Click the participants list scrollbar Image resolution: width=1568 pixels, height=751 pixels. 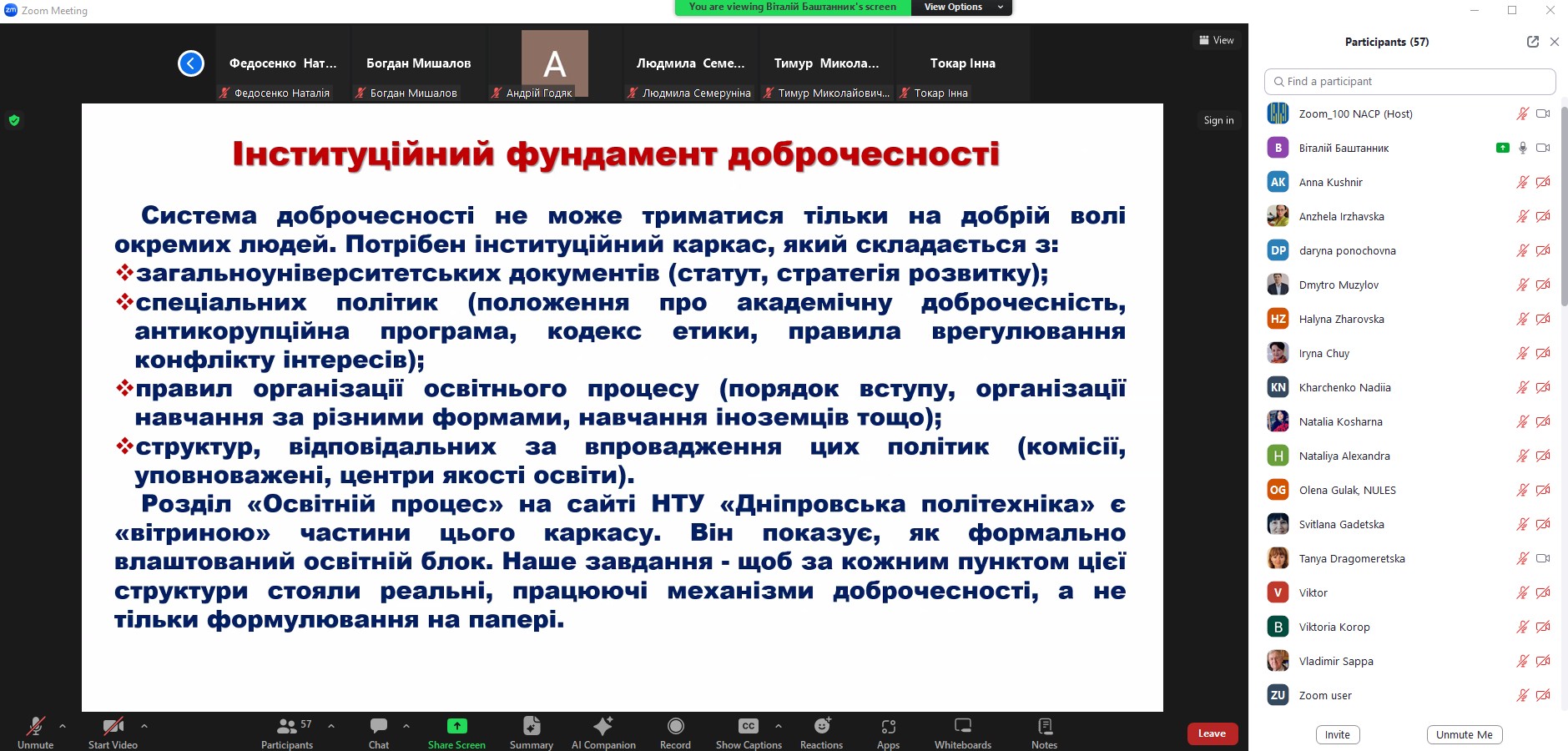tap(1564, 206)
